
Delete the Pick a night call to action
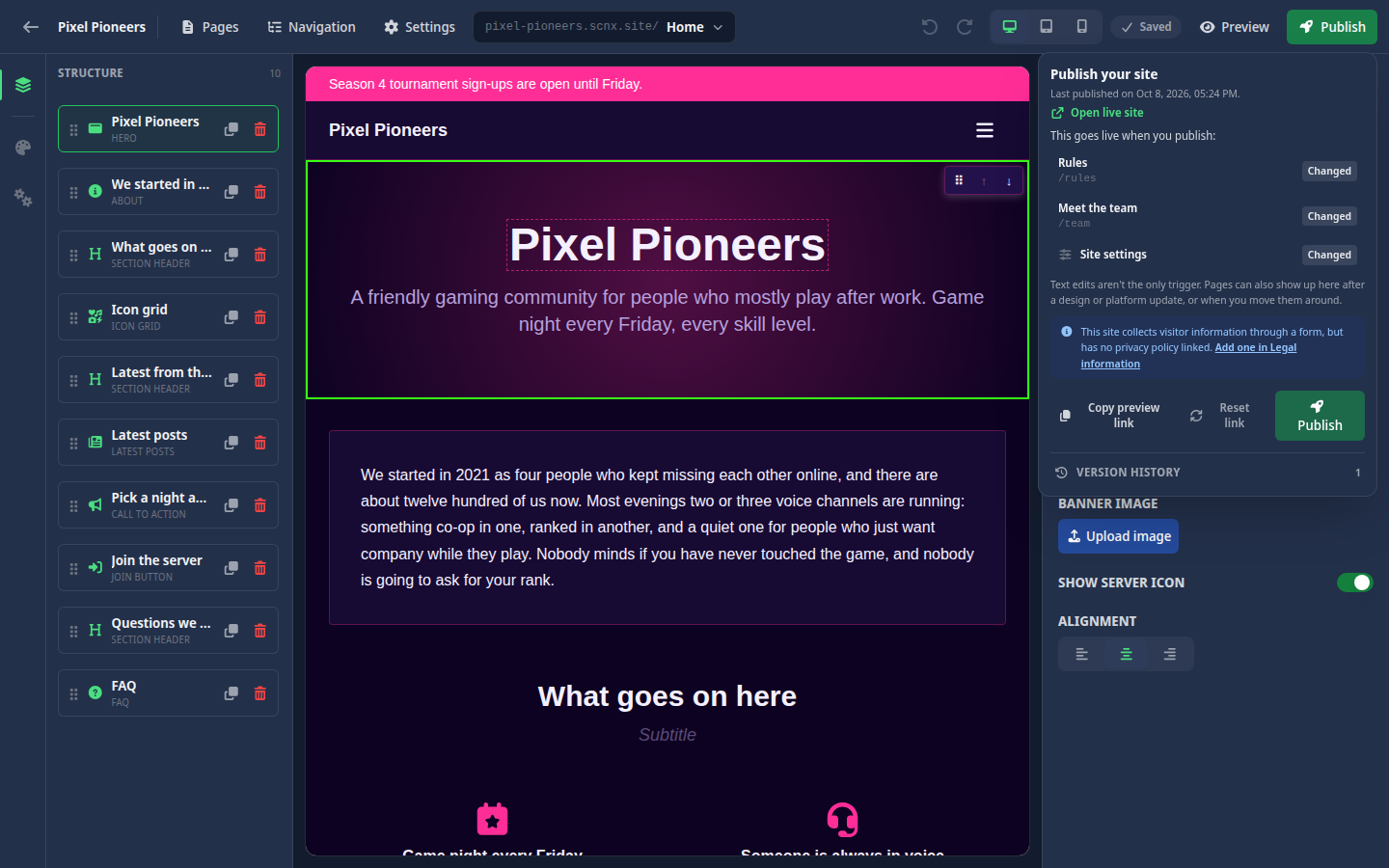click(x=259, y=505)
